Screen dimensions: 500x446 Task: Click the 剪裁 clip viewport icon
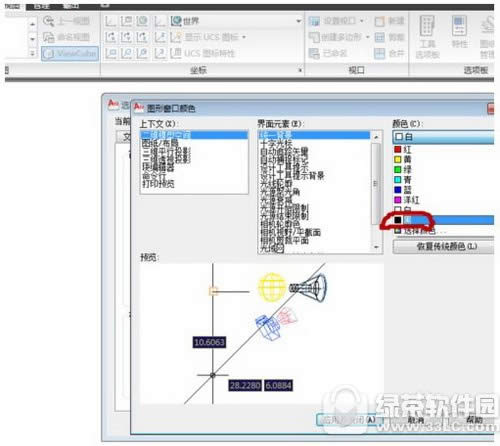coord(380,37)
